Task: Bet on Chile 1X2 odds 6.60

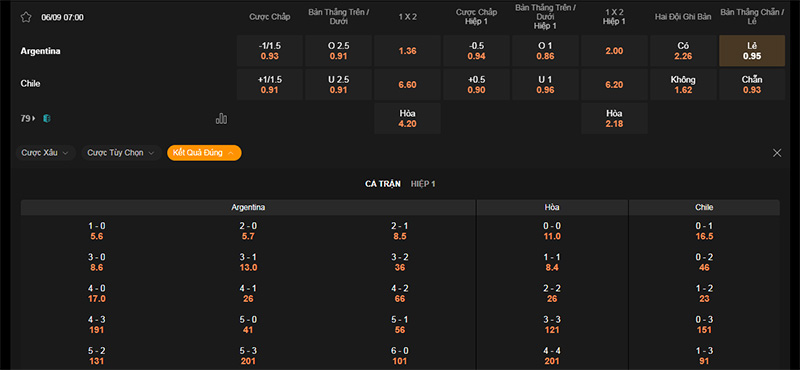Action: 407,84
